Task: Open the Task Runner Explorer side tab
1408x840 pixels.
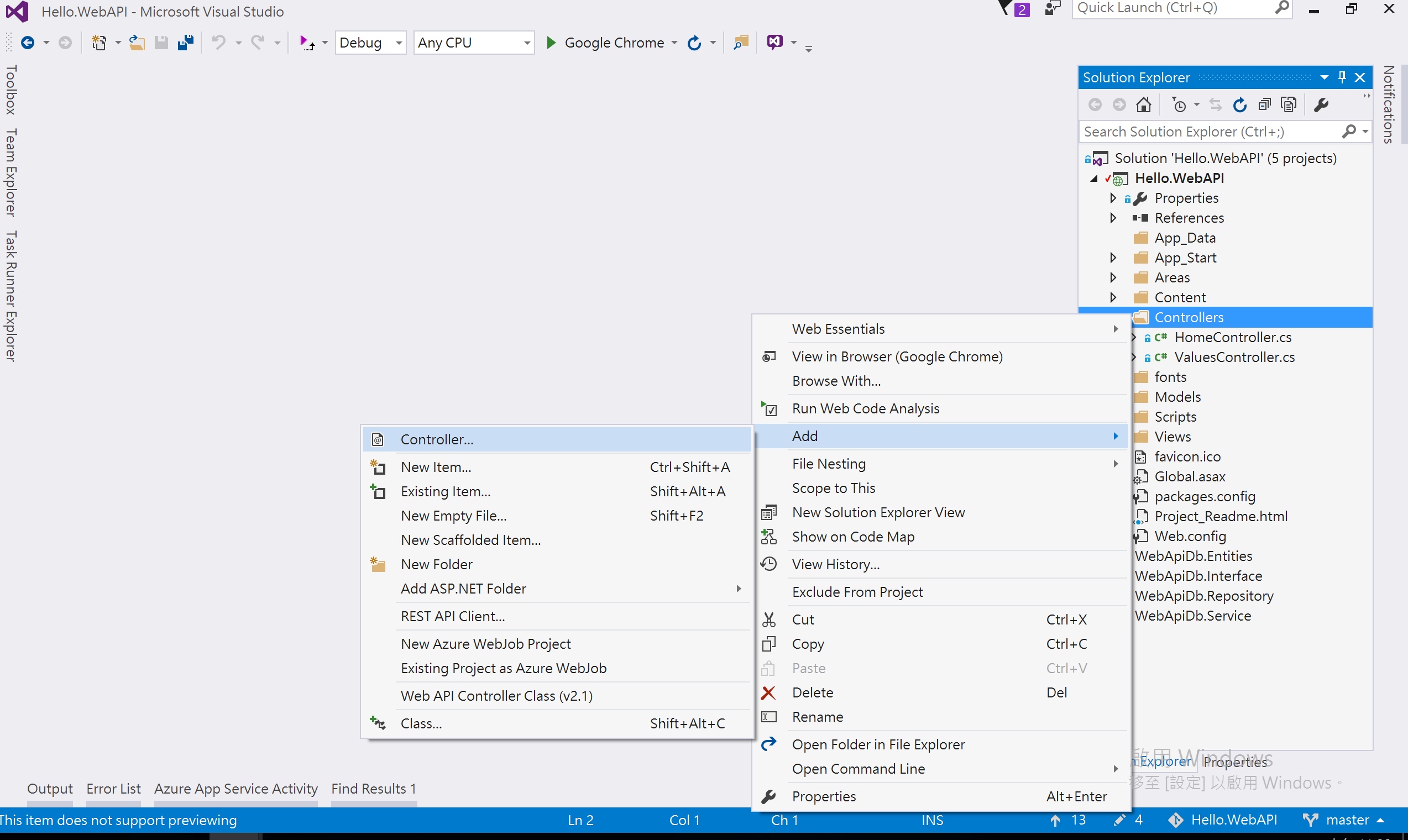Action: click(11, 296)
